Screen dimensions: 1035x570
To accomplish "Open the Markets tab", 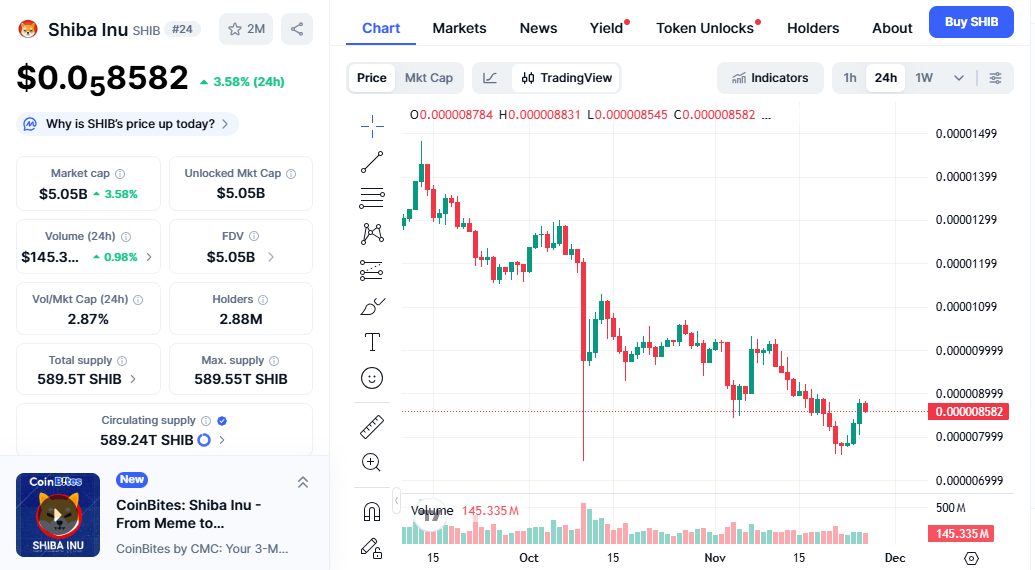I will pyautogui.click(x=459, y=28).
